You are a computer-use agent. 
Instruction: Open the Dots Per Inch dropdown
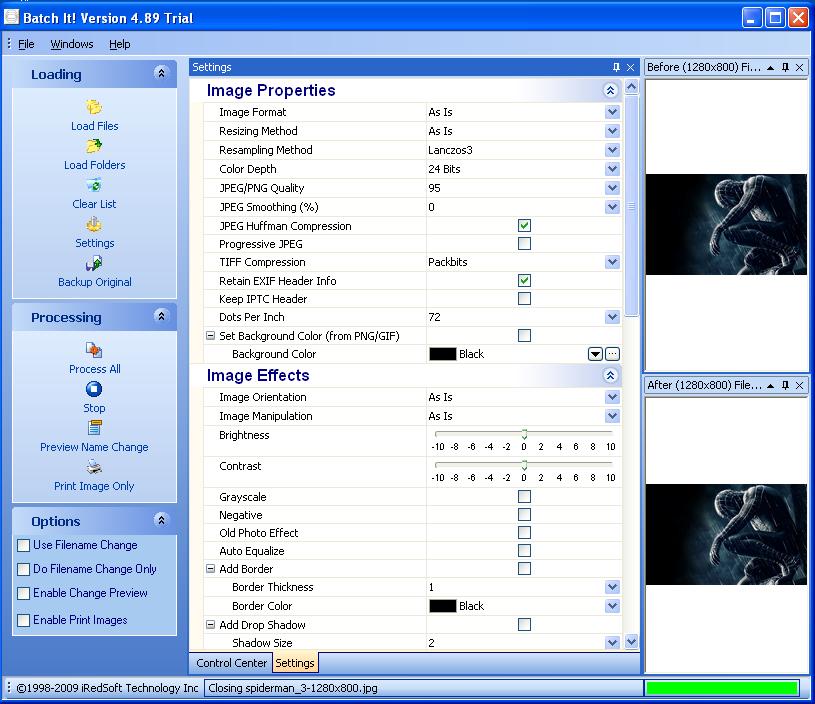[x=613, y=317]
